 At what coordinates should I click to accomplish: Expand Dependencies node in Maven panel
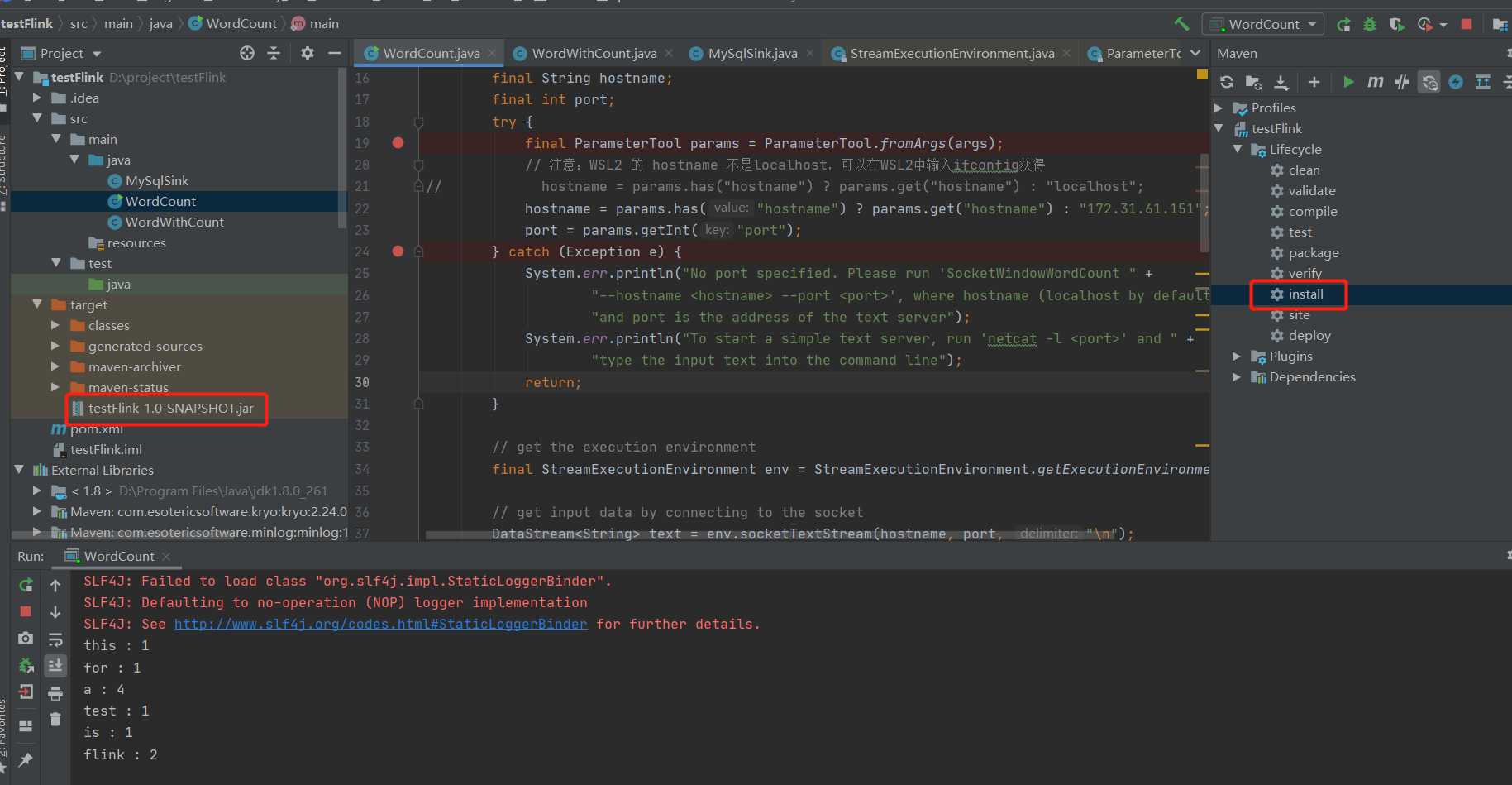click(1237, 376)
